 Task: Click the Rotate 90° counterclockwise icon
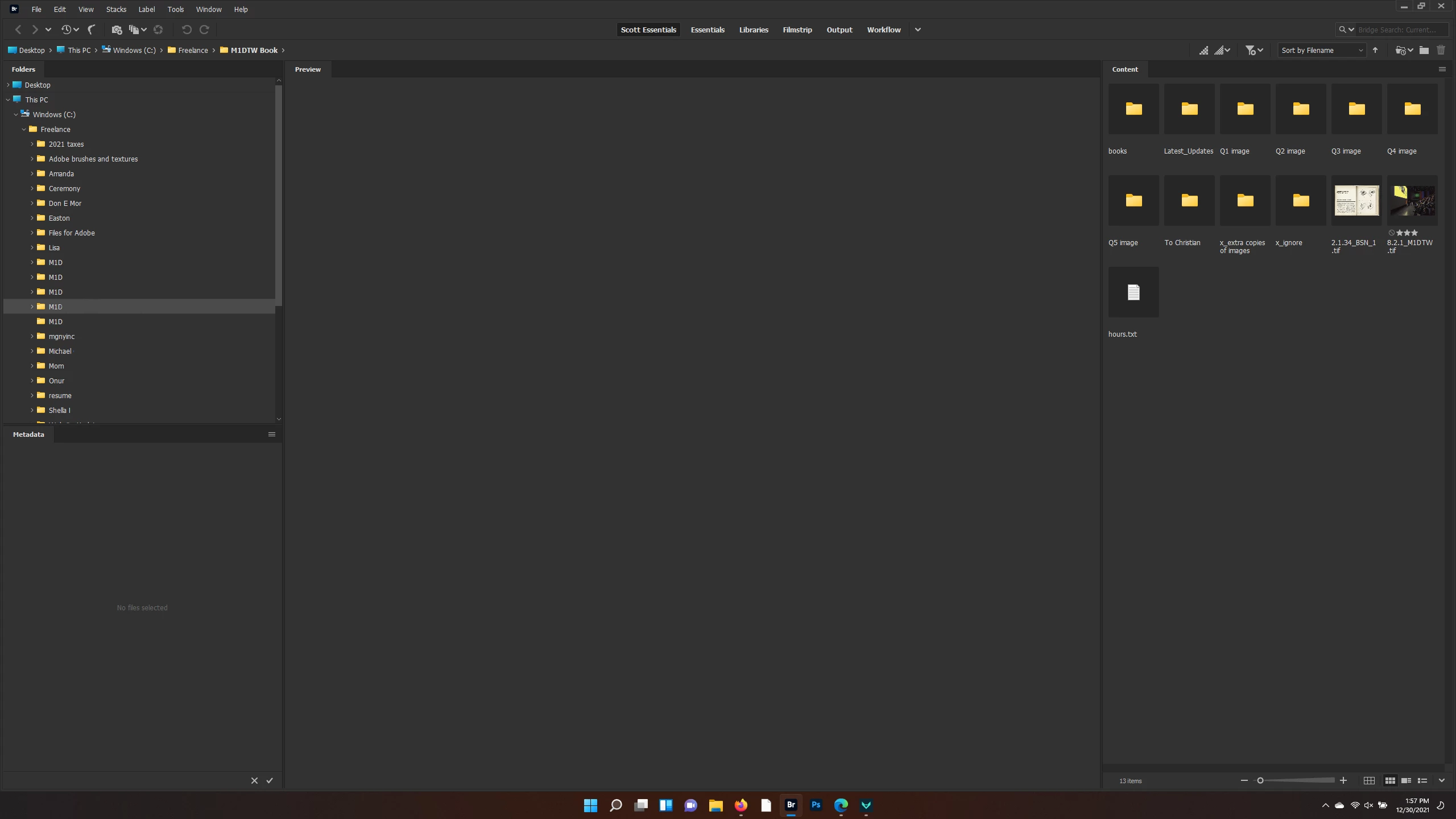click(187, 30)
